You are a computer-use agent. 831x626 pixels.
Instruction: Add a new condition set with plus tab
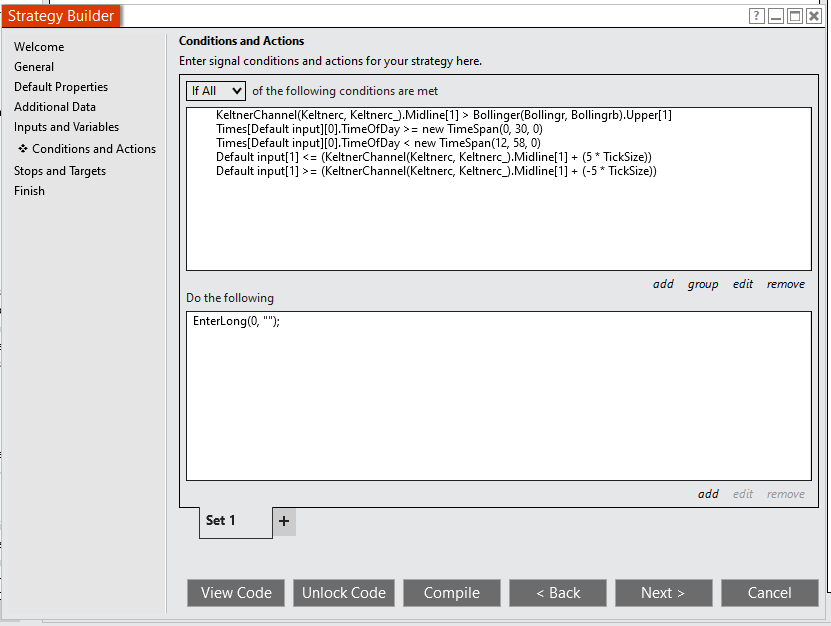tap(284, 521)
